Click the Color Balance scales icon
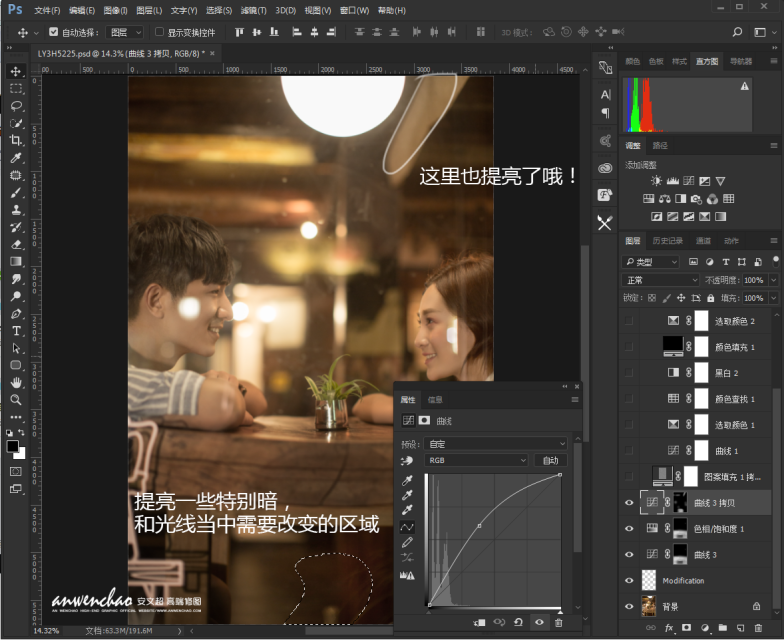 click(664, 199)
